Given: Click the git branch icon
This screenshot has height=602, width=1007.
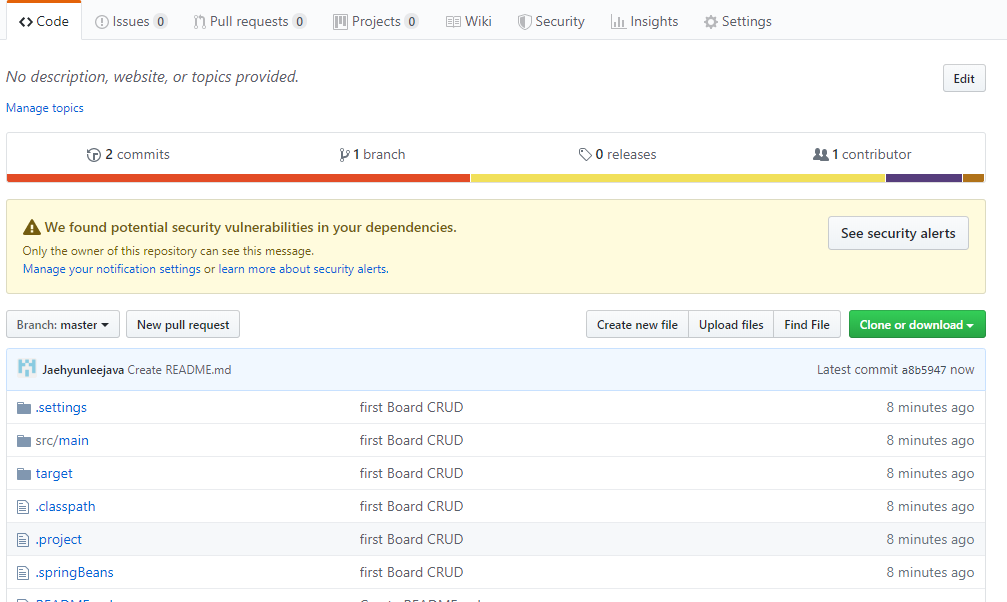Looking at the screenshot, I should 344,155.
